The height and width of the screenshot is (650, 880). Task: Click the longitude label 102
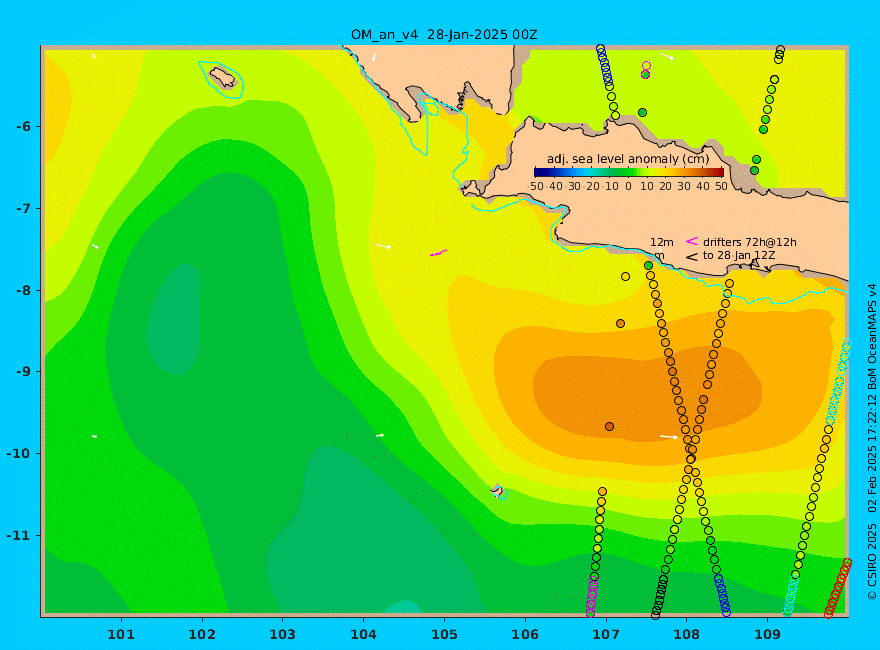[201, 635]
